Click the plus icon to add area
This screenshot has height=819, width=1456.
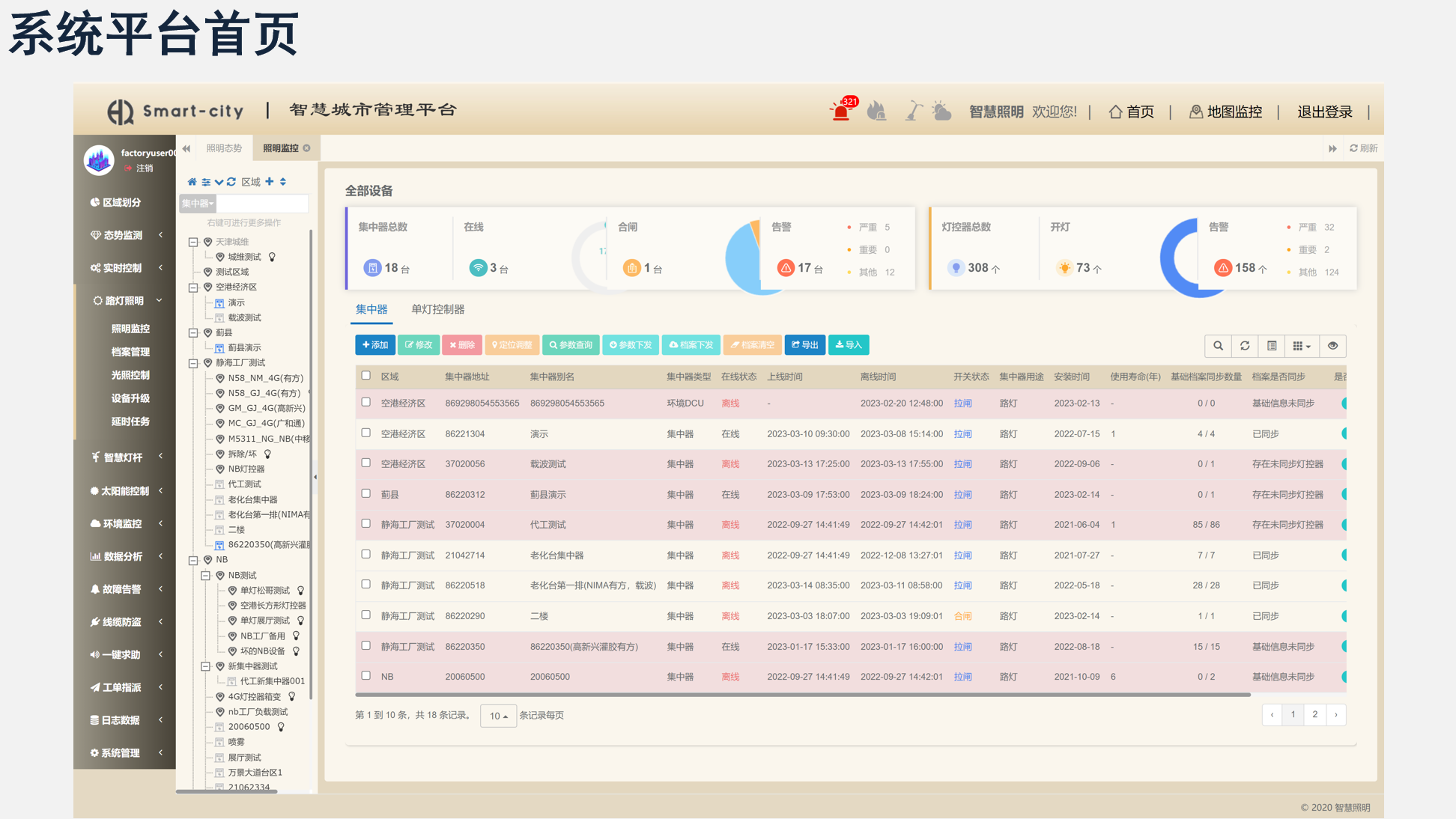point(270,181)
